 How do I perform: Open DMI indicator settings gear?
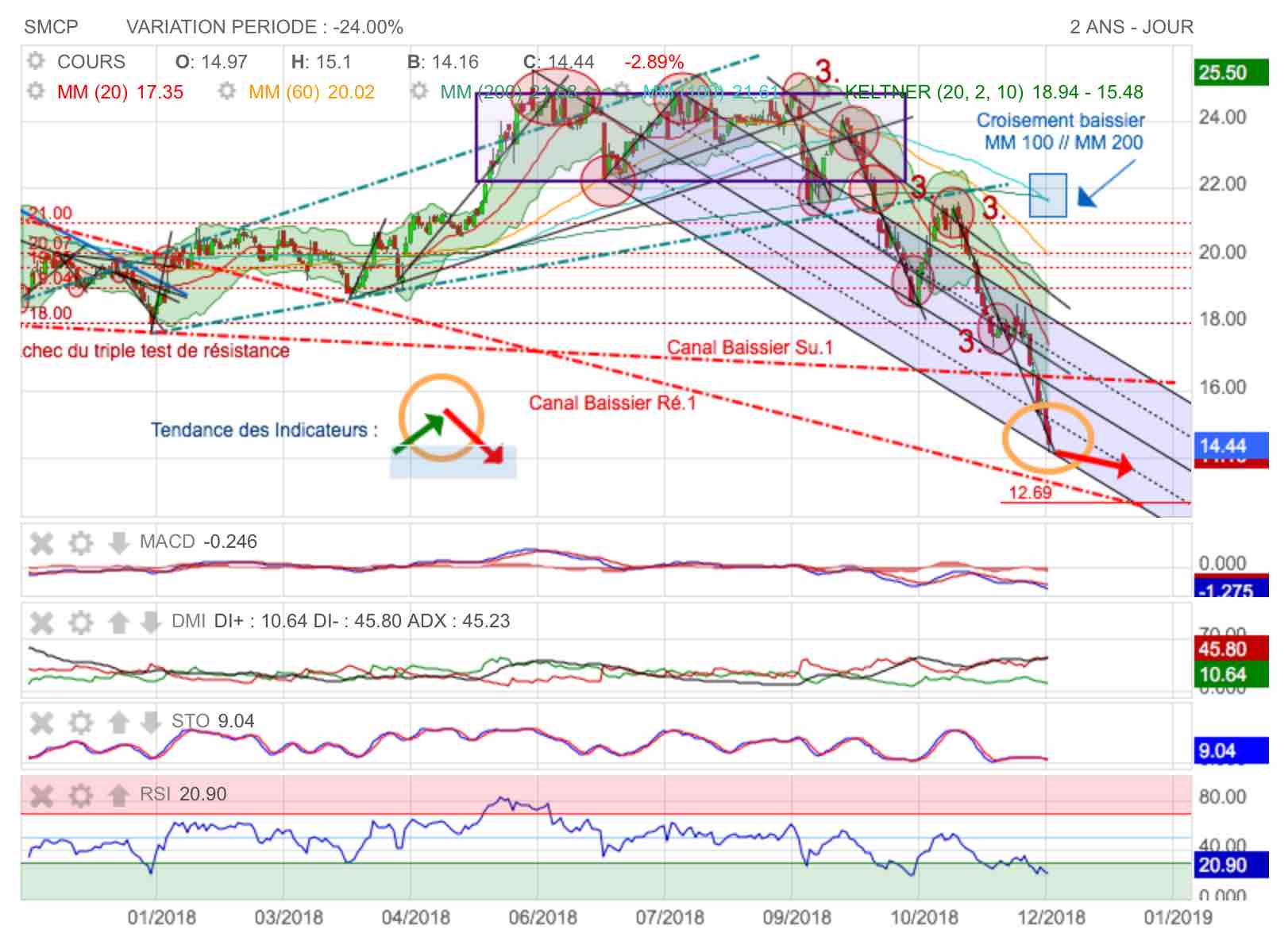[x=80, y=623]
